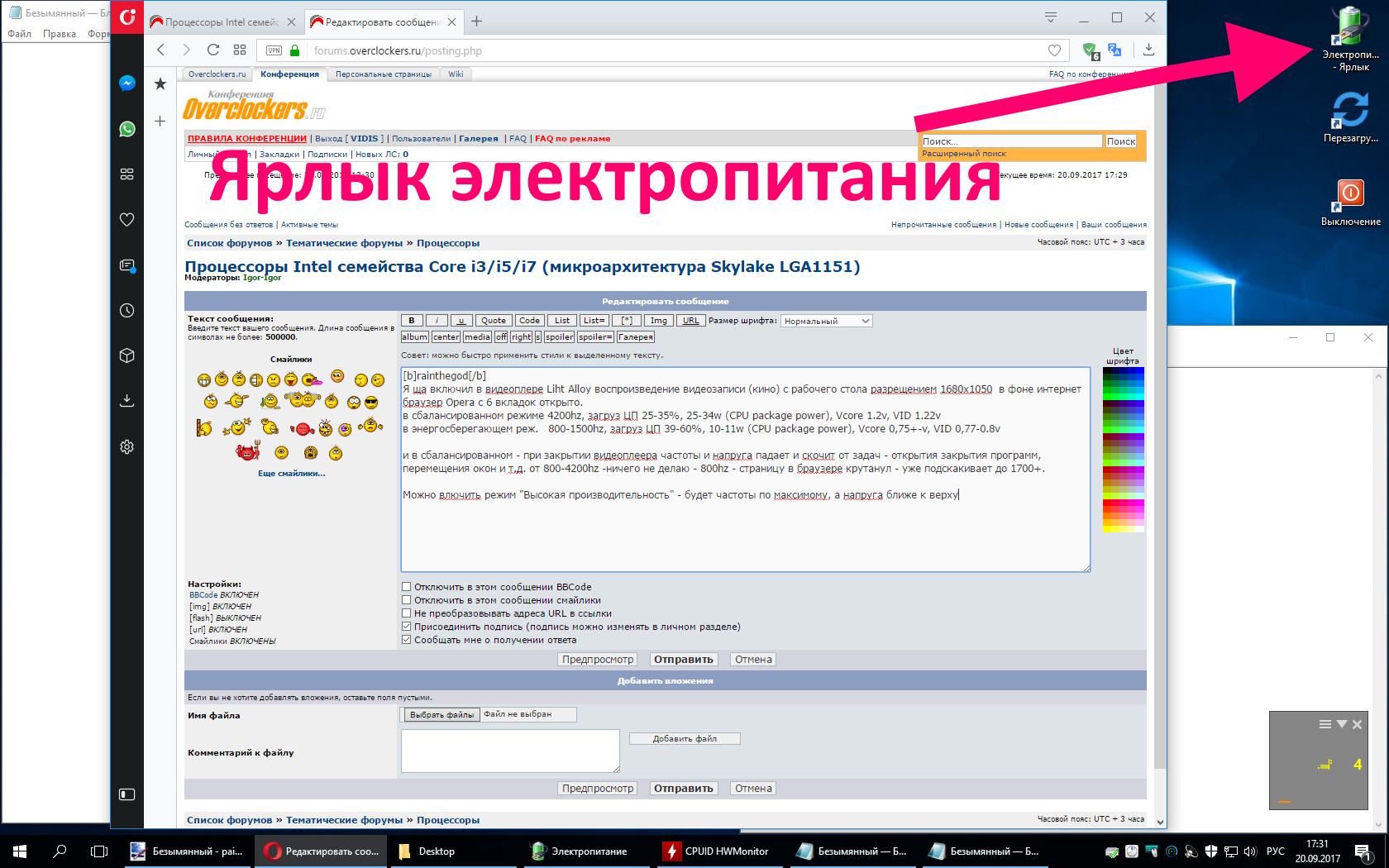Open the Speed Dial start page button

240,50
